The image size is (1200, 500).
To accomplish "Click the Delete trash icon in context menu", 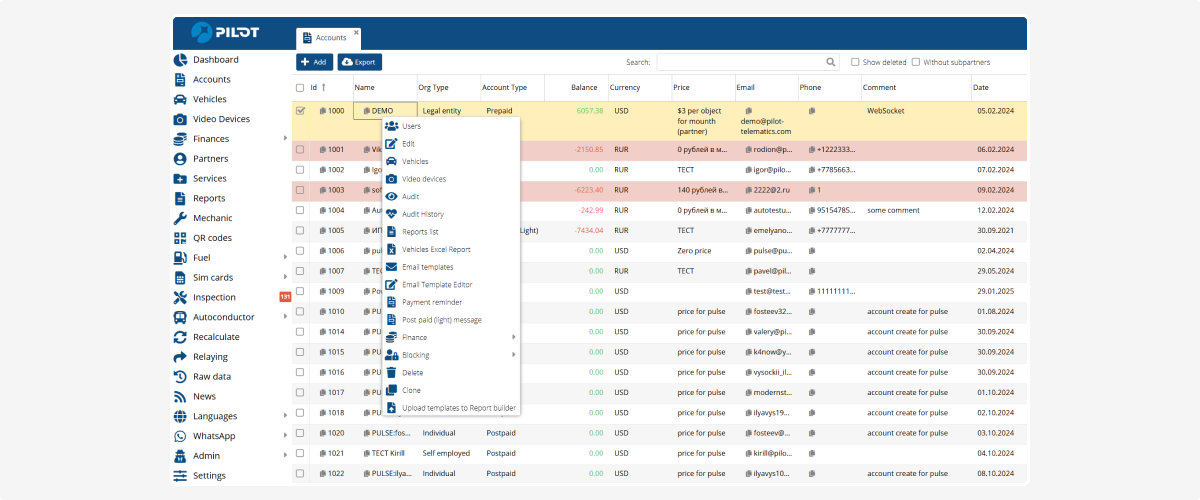I will (392, 372).
